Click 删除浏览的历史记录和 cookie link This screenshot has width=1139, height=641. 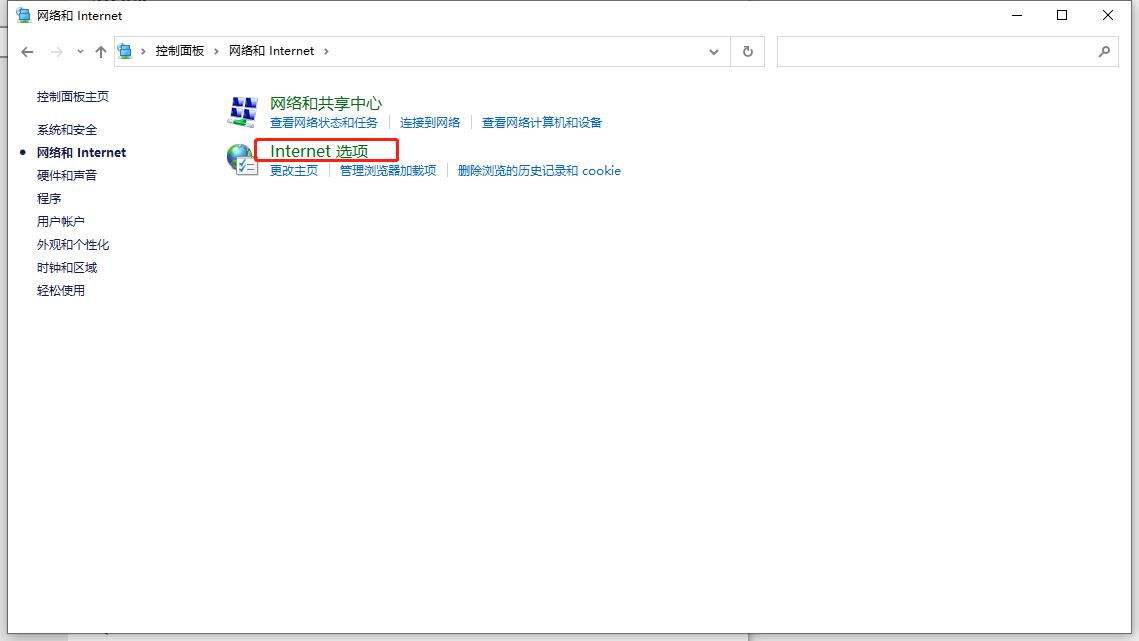tap(539, 171)
